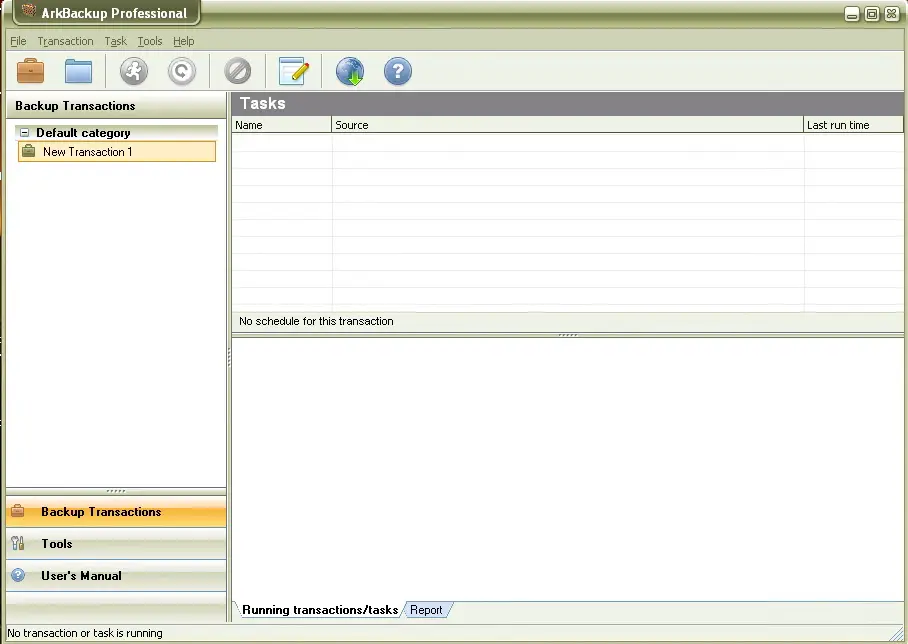Switch to Running transactions/tasks tab

(x=320, y=610)
